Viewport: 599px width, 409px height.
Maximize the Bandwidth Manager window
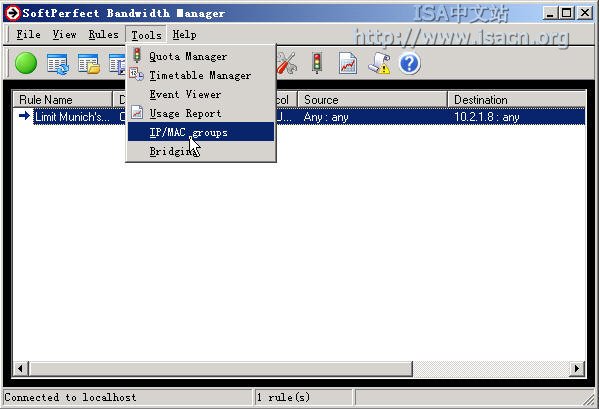click(x=566, y=13)
